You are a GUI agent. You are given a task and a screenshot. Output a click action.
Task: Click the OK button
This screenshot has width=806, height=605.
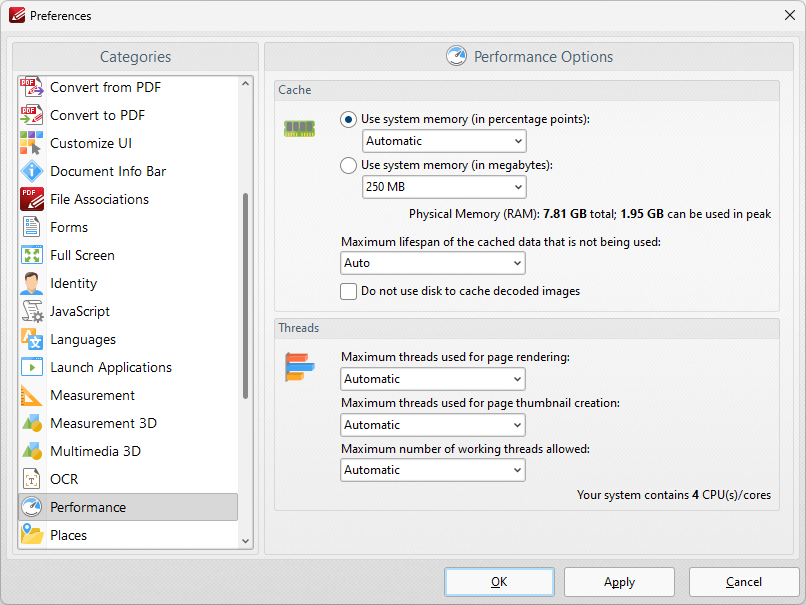(499, 582)
